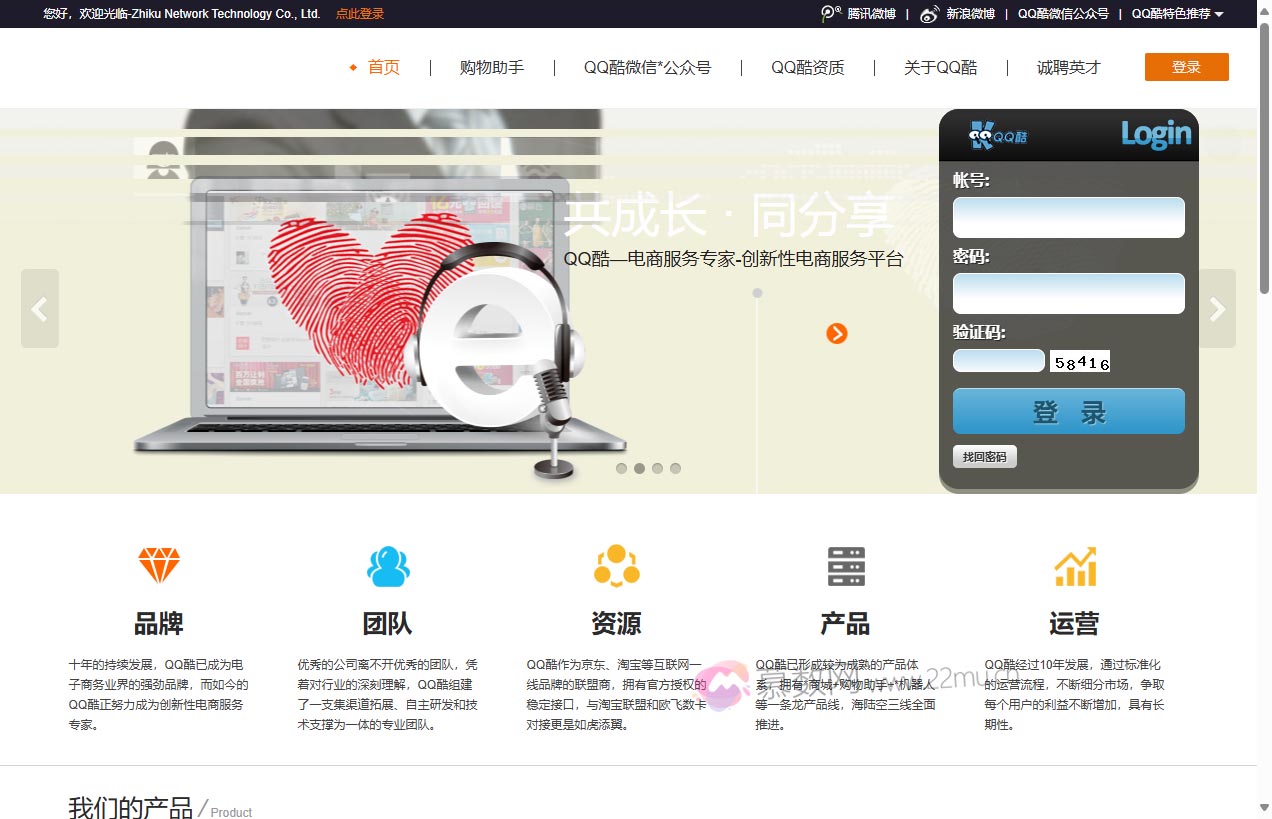Click the left carousel chevron arrow

pos(40,308)
